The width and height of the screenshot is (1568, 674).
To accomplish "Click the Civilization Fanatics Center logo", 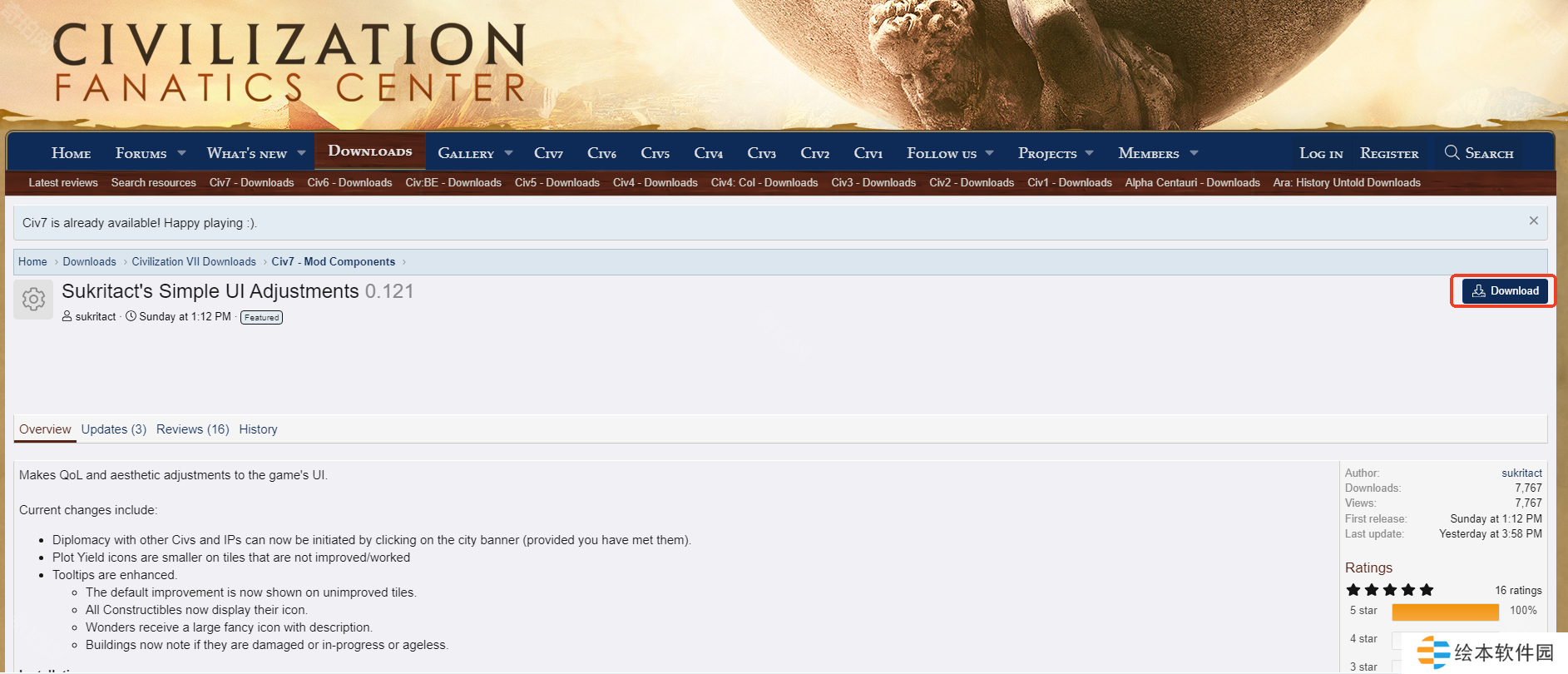I will coord(289,63).
